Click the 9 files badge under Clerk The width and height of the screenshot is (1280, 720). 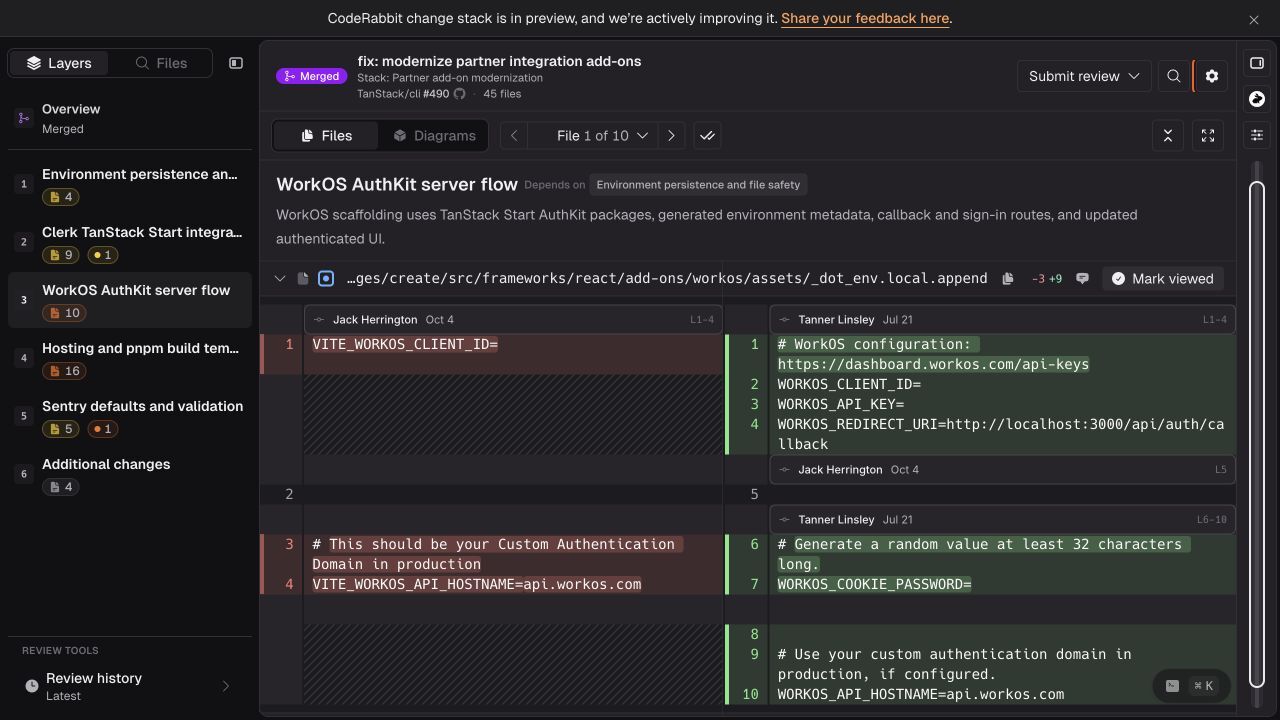tap(60, 255)
